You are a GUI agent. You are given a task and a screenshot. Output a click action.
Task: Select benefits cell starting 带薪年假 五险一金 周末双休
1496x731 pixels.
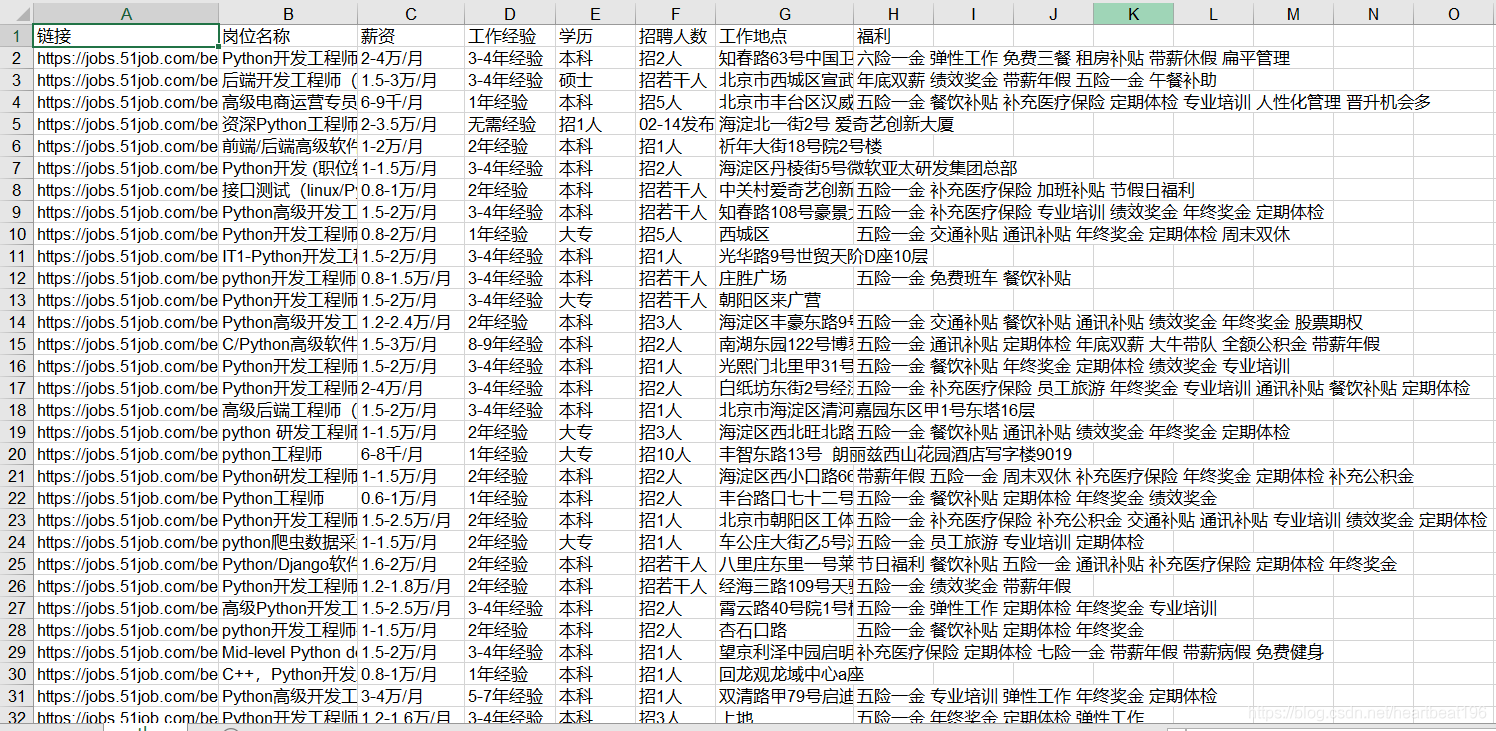tap(1135, 476)
